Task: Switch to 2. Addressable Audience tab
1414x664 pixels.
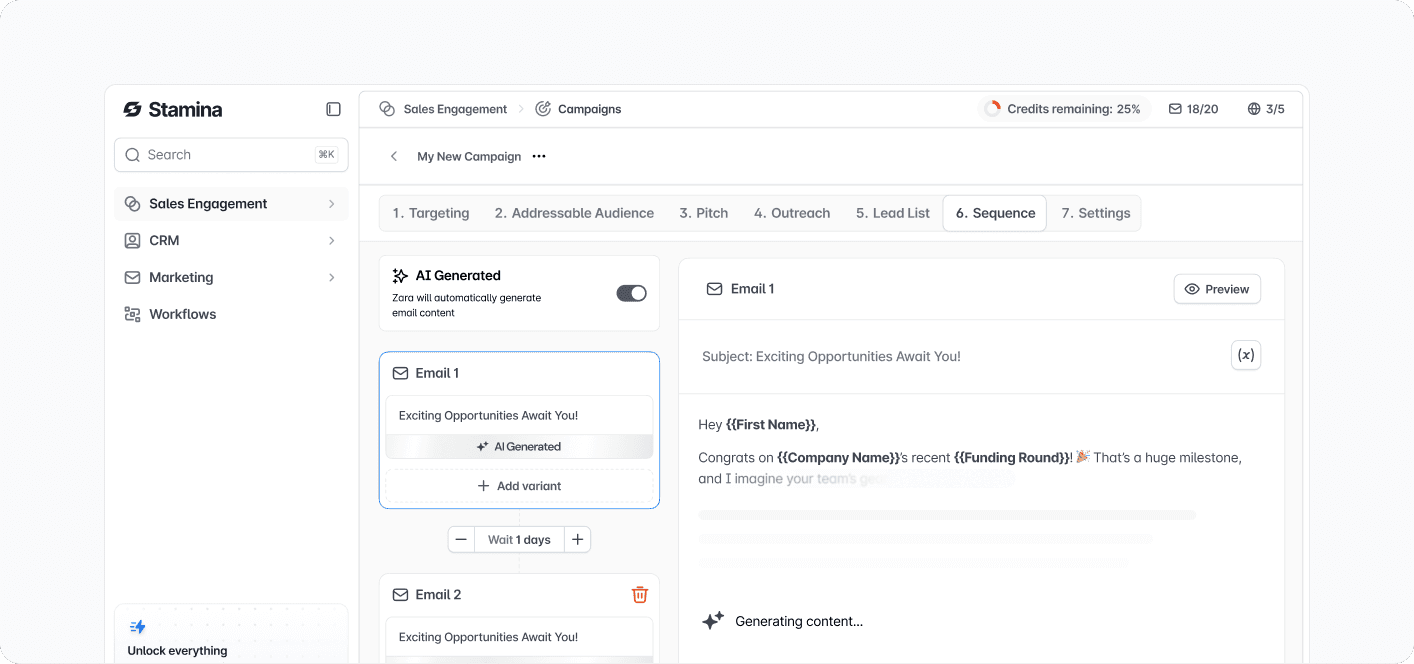Action: coord(574,214)
